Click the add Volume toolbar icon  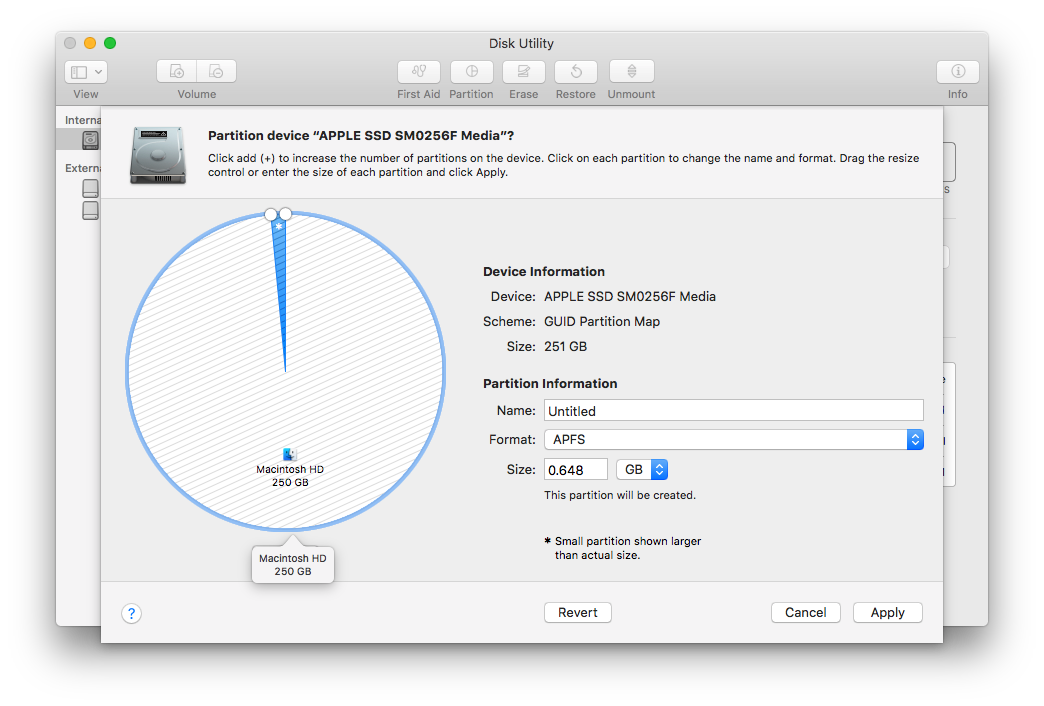coord(176,71)
